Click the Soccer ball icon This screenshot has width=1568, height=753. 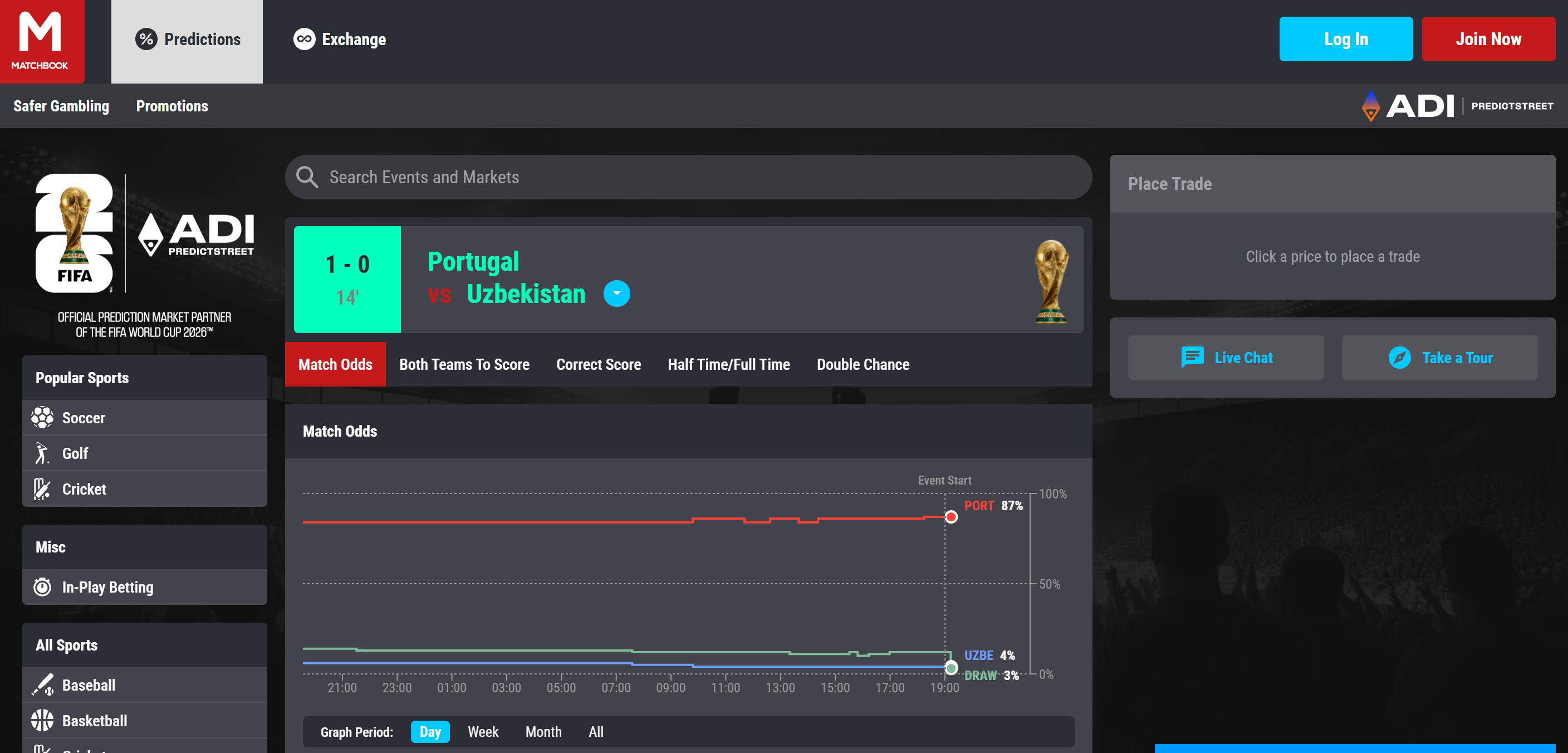[42, 418]
